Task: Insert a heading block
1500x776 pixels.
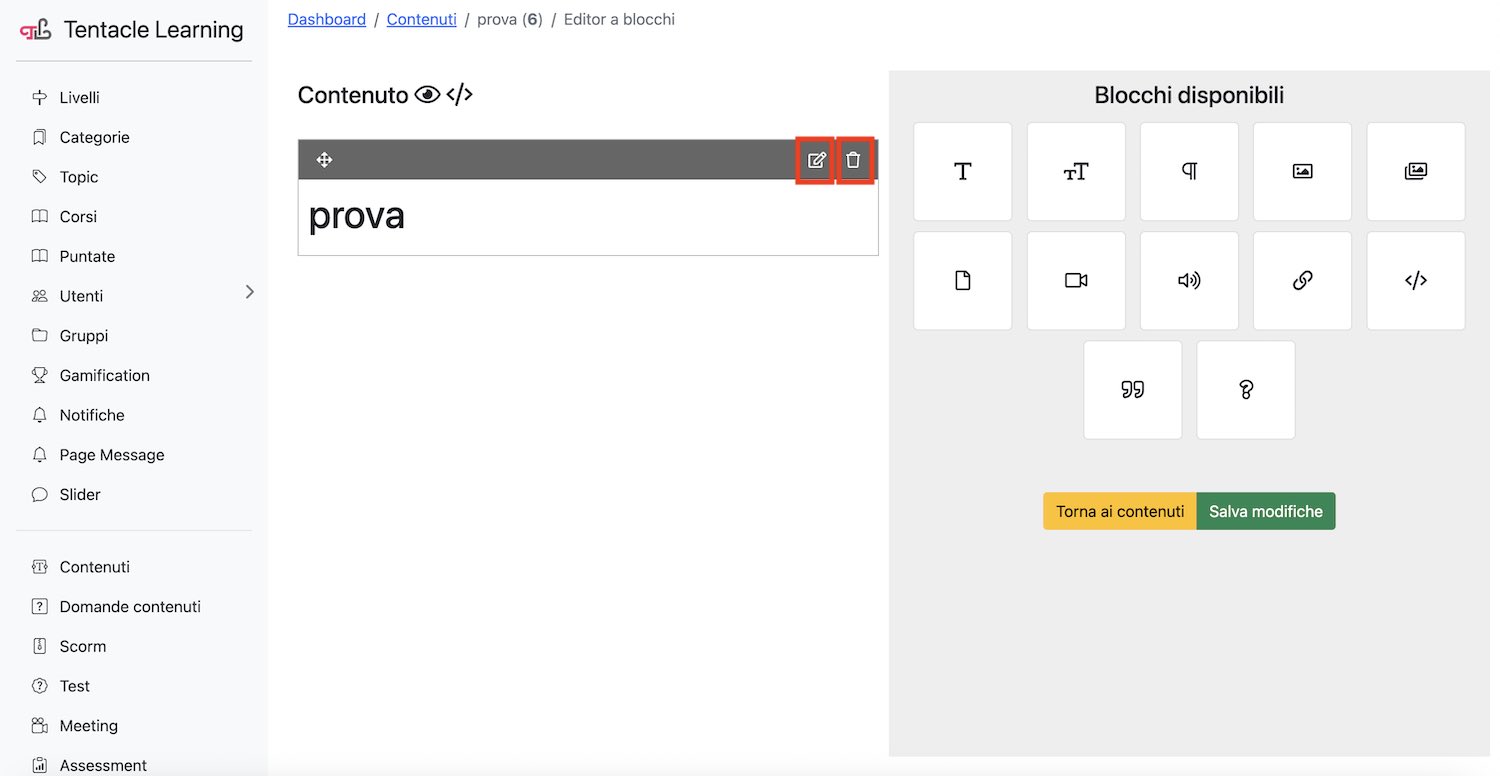Action: point(1076,171)
